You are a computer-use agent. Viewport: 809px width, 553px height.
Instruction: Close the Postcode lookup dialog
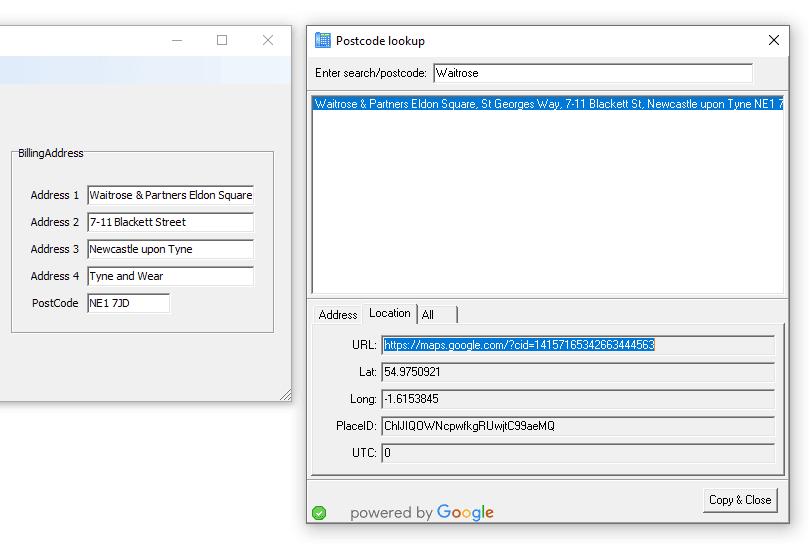click(773, 40)
